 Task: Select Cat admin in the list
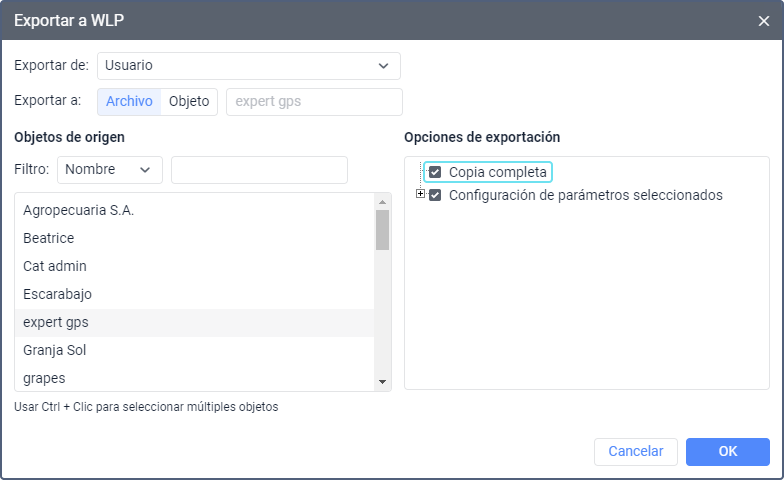coord(55,266)
